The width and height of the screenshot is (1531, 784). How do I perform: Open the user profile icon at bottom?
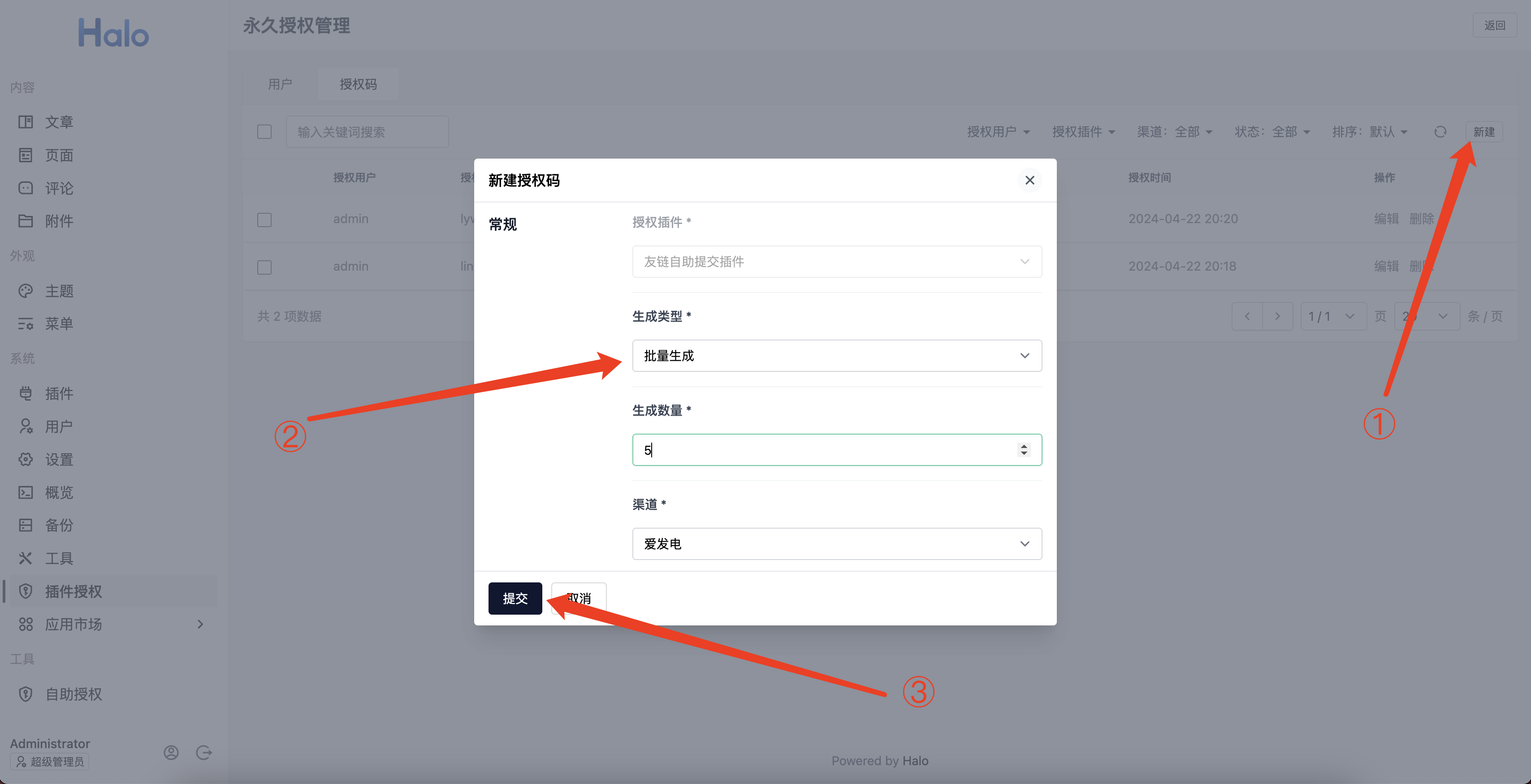coord(171,753)
